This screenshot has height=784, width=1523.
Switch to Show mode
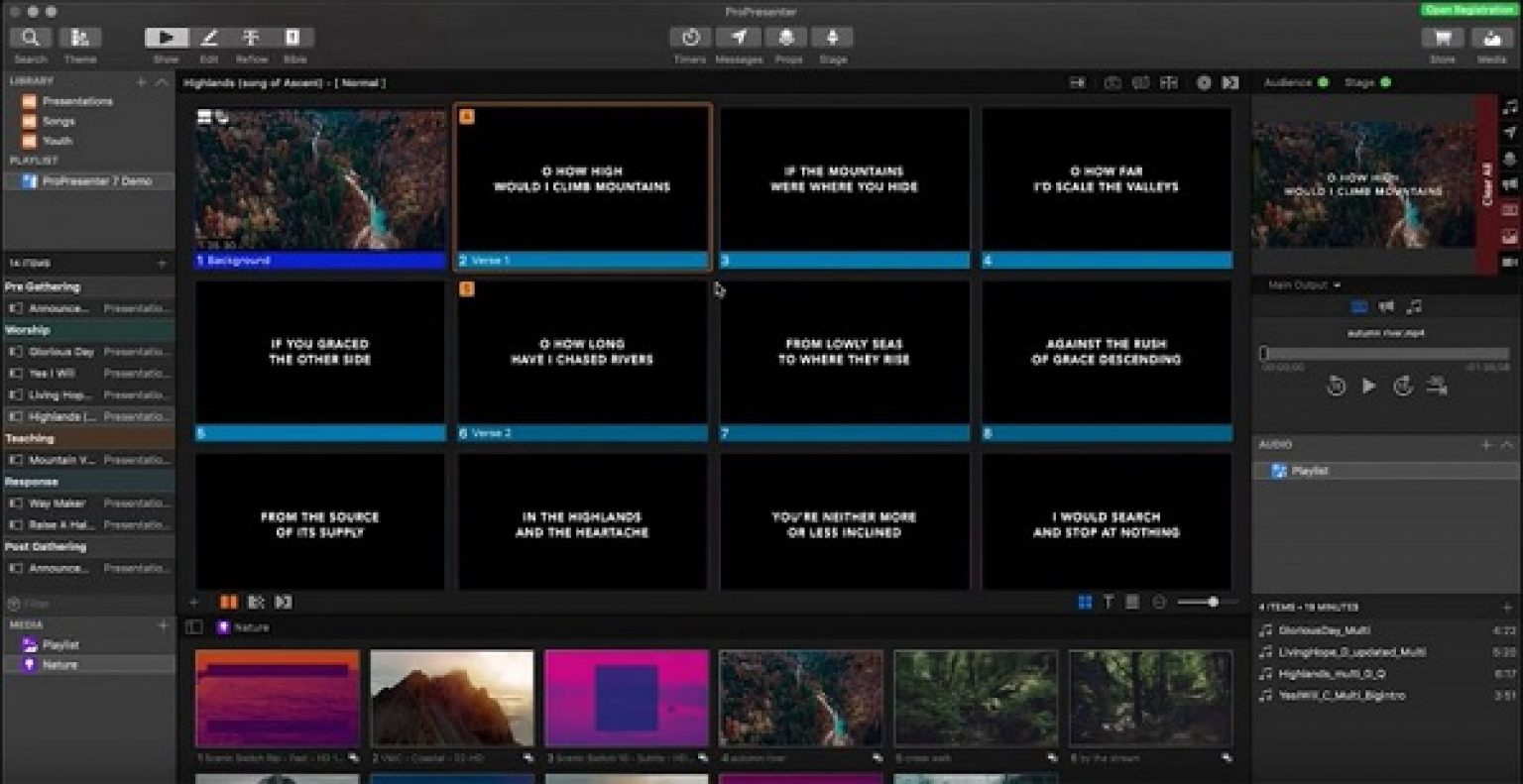(166, 38)
